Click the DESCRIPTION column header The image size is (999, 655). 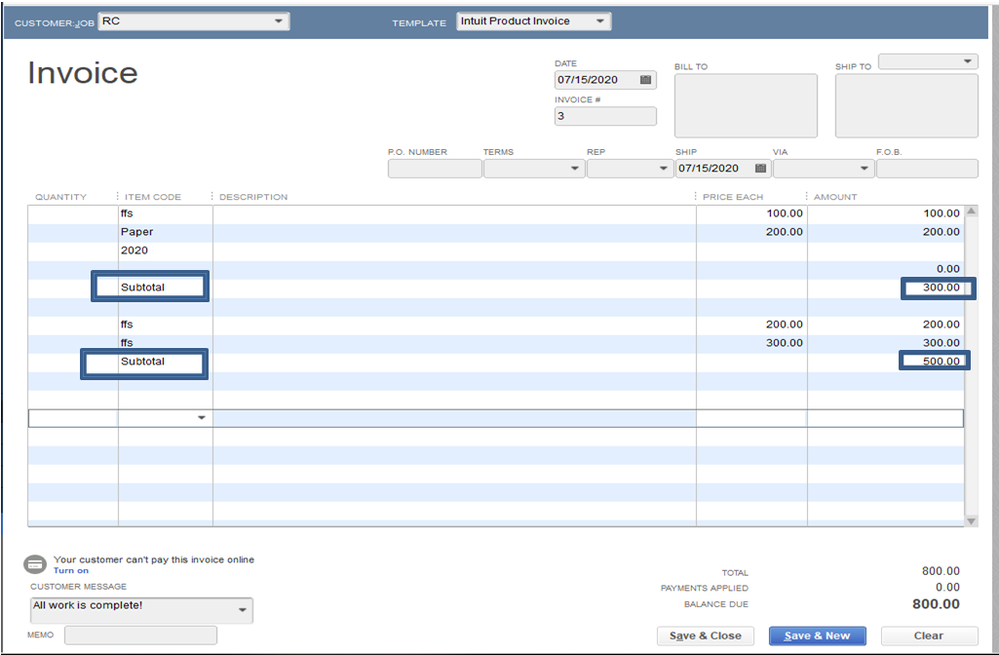tap(254, 197)
